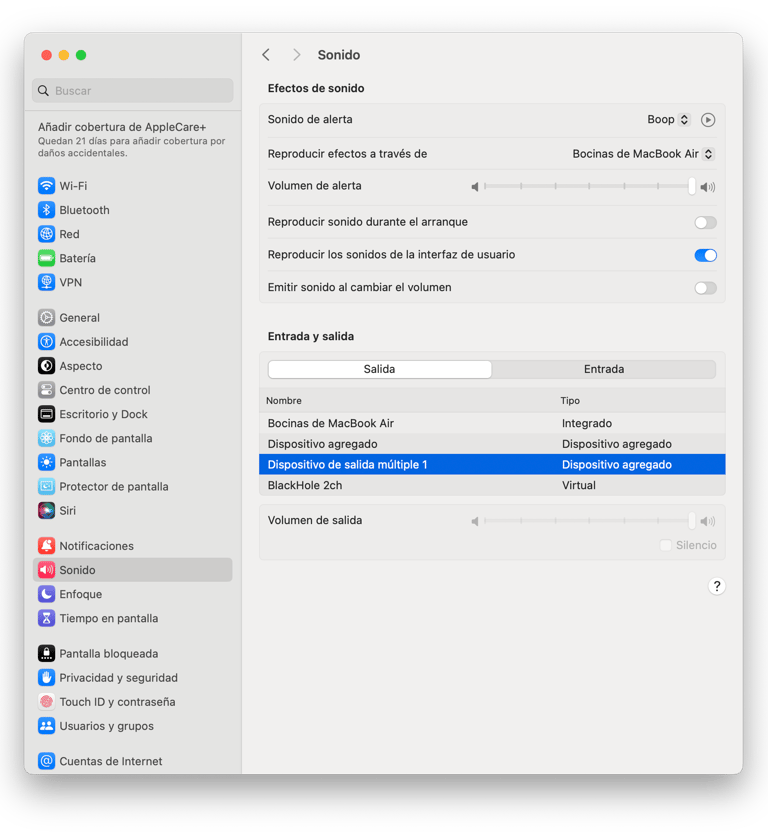Select Dispositivo de salida múltiple 1 row

[x=492, y=464]
